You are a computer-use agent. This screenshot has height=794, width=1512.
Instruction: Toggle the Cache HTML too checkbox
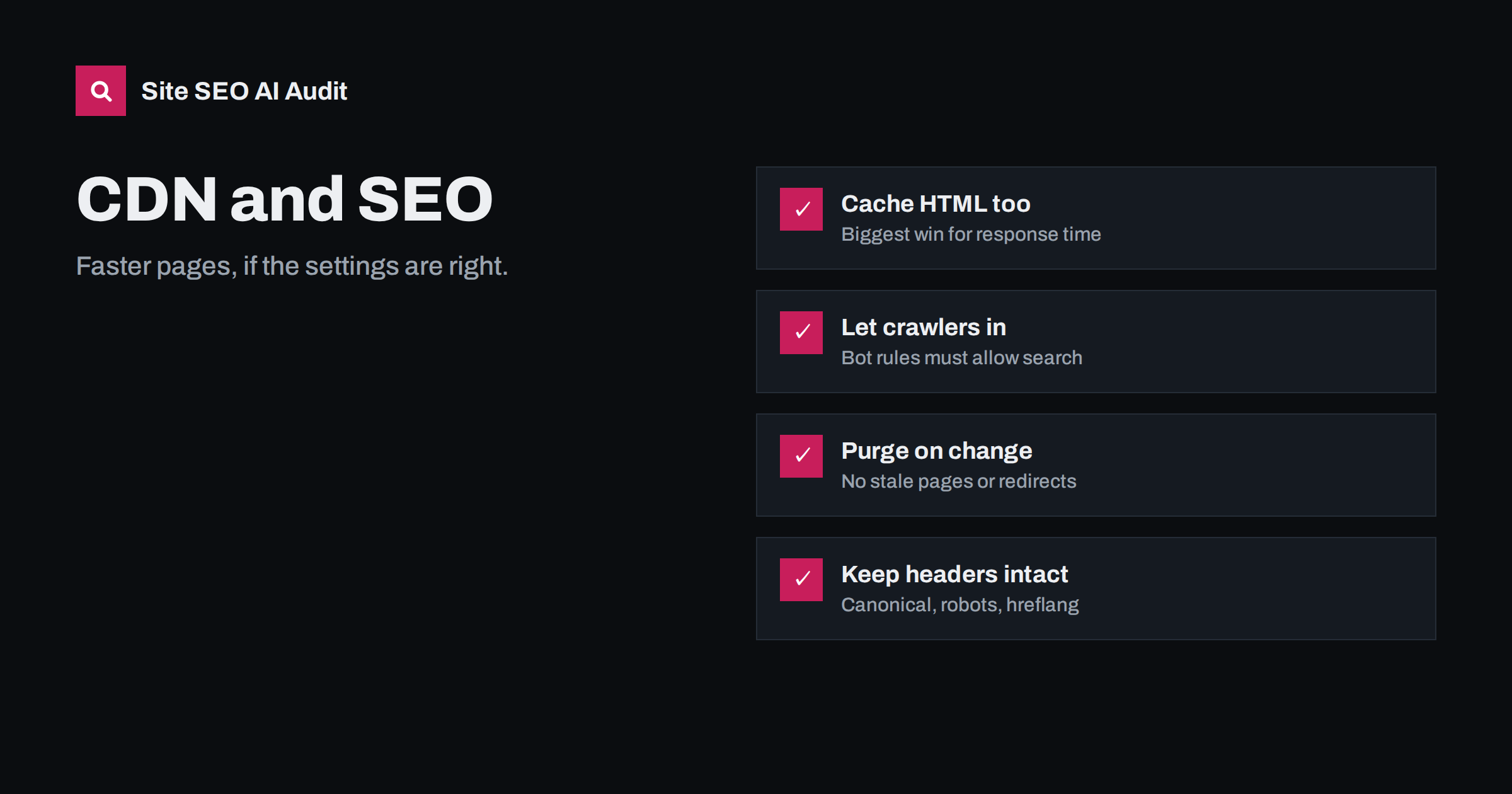(x=801, y=209)
